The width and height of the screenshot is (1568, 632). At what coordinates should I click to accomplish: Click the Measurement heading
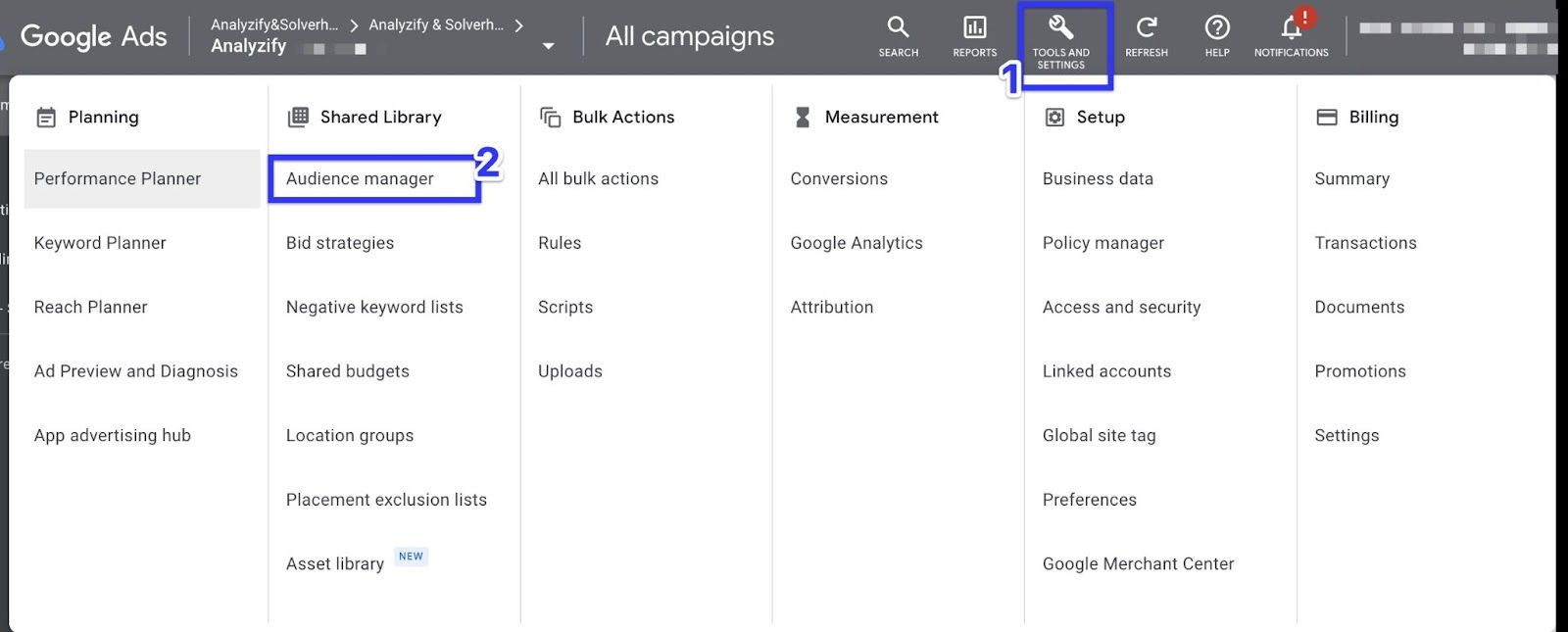(881, 117)
